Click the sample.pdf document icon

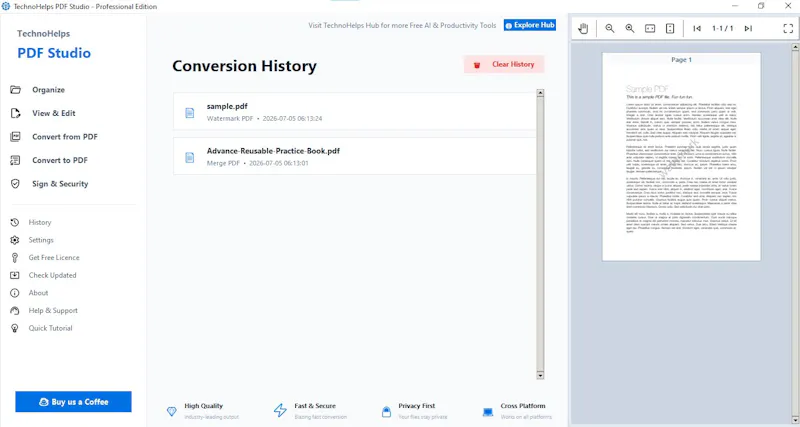(x=190, y=113)
